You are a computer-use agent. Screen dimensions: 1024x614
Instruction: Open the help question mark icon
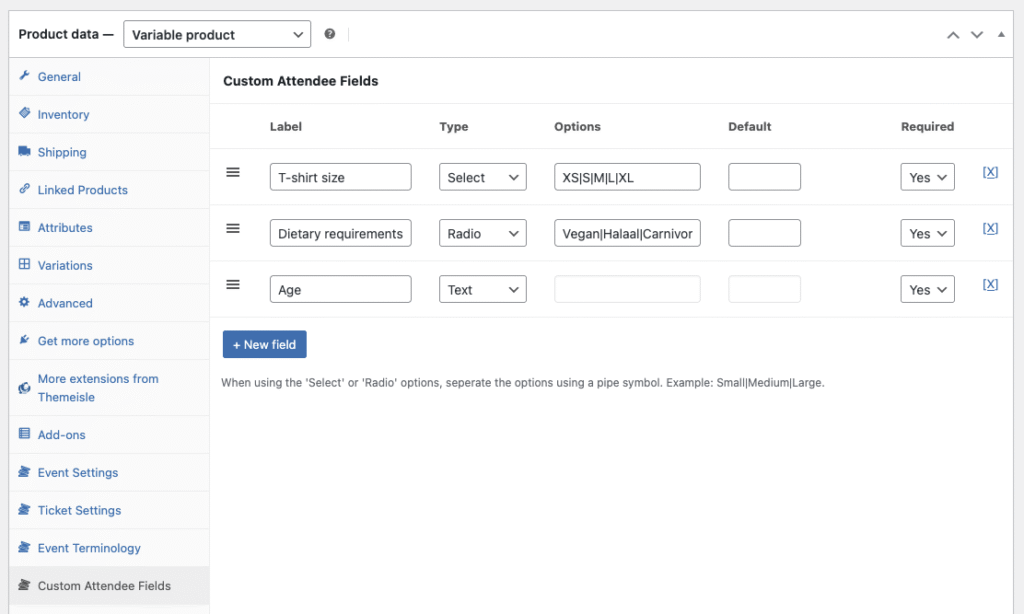coord(329,33)
